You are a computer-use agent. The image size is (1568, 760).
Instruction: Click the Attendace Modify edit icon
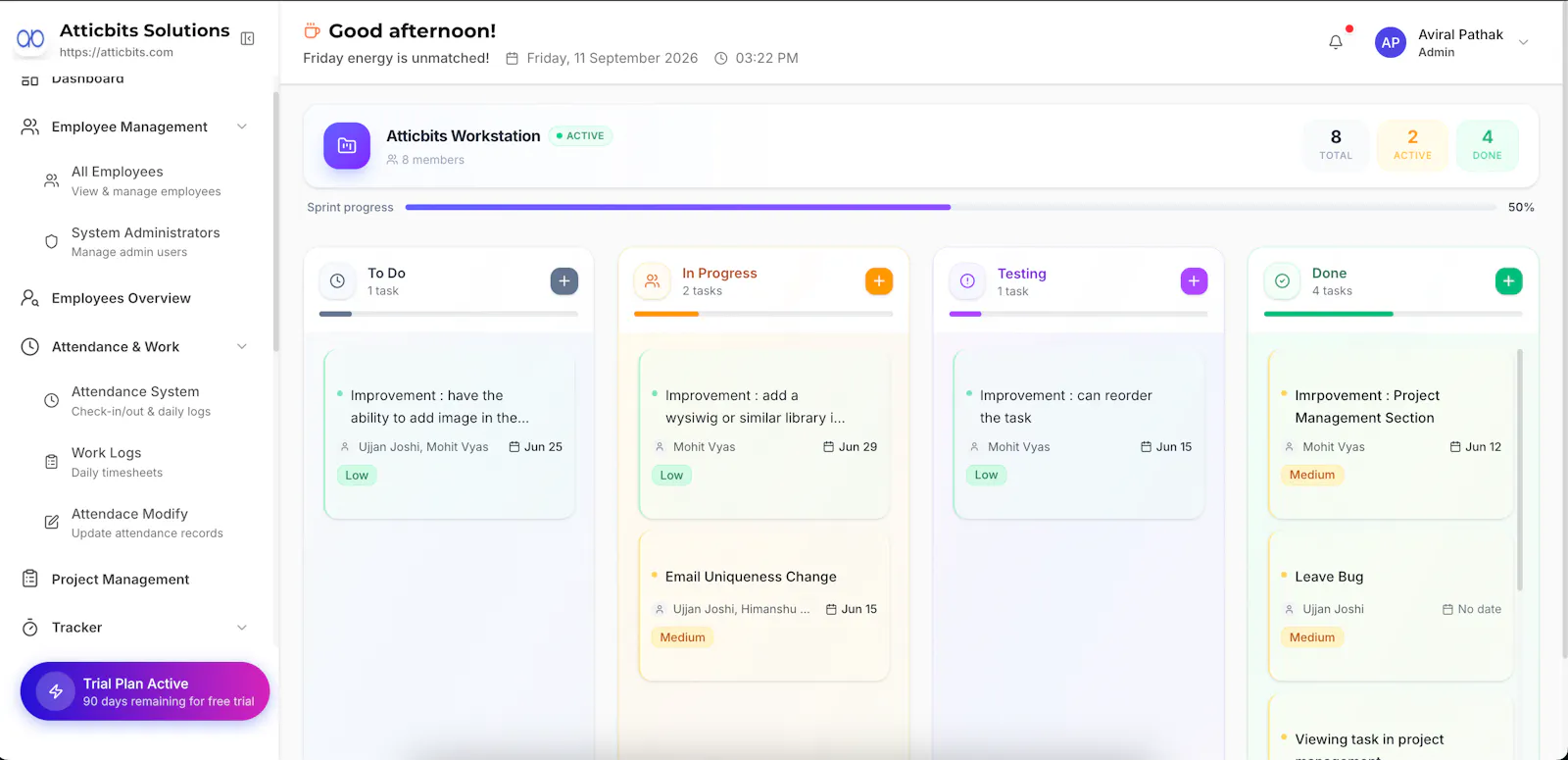[x=52, y=523]
